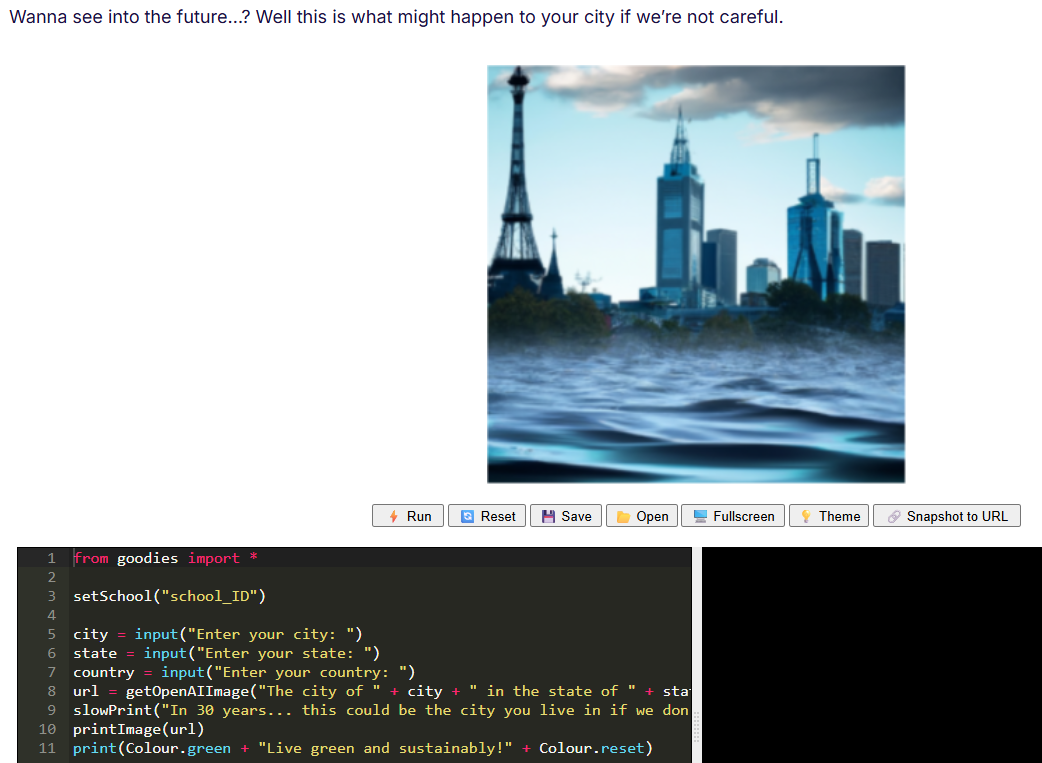This screenshot has height=763, width=1042.
Task: Click the Run button
Action: tap(407, 516)
